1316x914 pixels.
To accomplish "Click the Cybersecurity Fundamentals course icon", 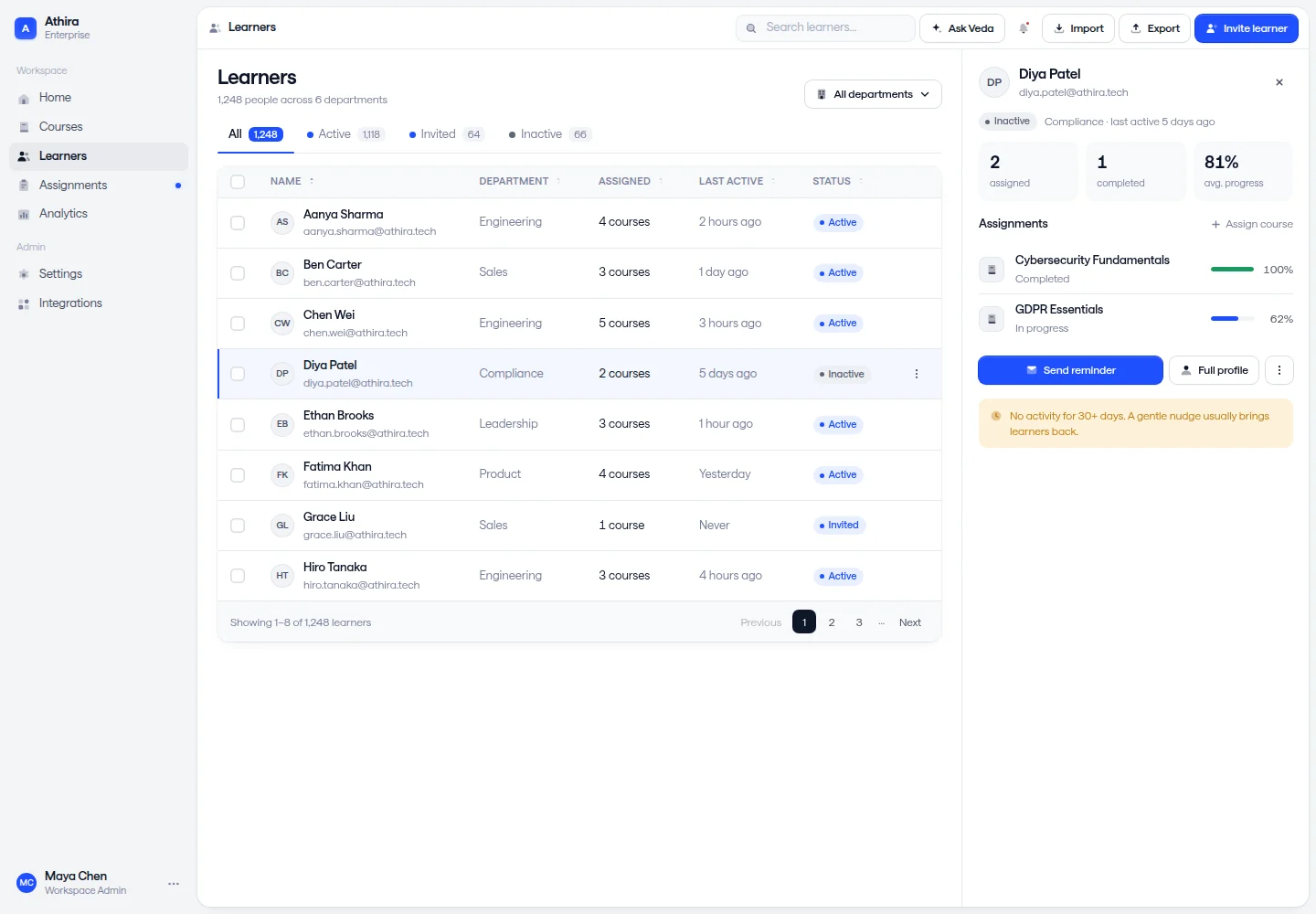I will (x=992, y=270).
